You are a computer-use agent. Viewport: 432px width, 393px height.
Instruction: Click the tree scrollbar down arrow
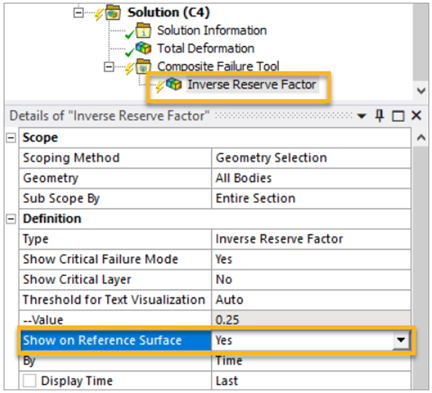(421, 91)
